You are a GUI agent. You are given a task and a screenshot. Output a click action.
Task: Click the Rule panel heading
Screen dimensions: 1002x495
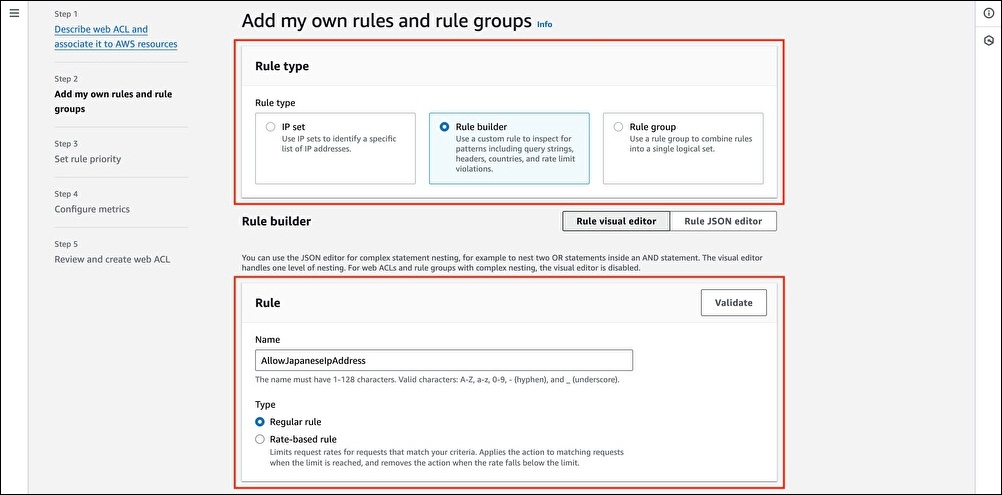pyautogui.click(x=267, y=303)
